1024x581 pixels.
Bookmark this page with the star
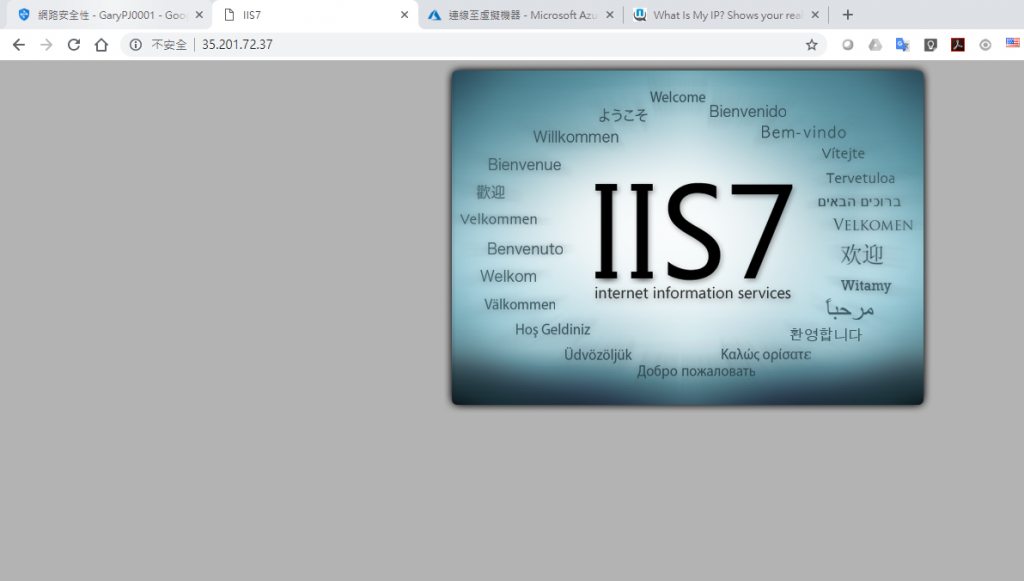pyautogui.click(x=811, y=44)
